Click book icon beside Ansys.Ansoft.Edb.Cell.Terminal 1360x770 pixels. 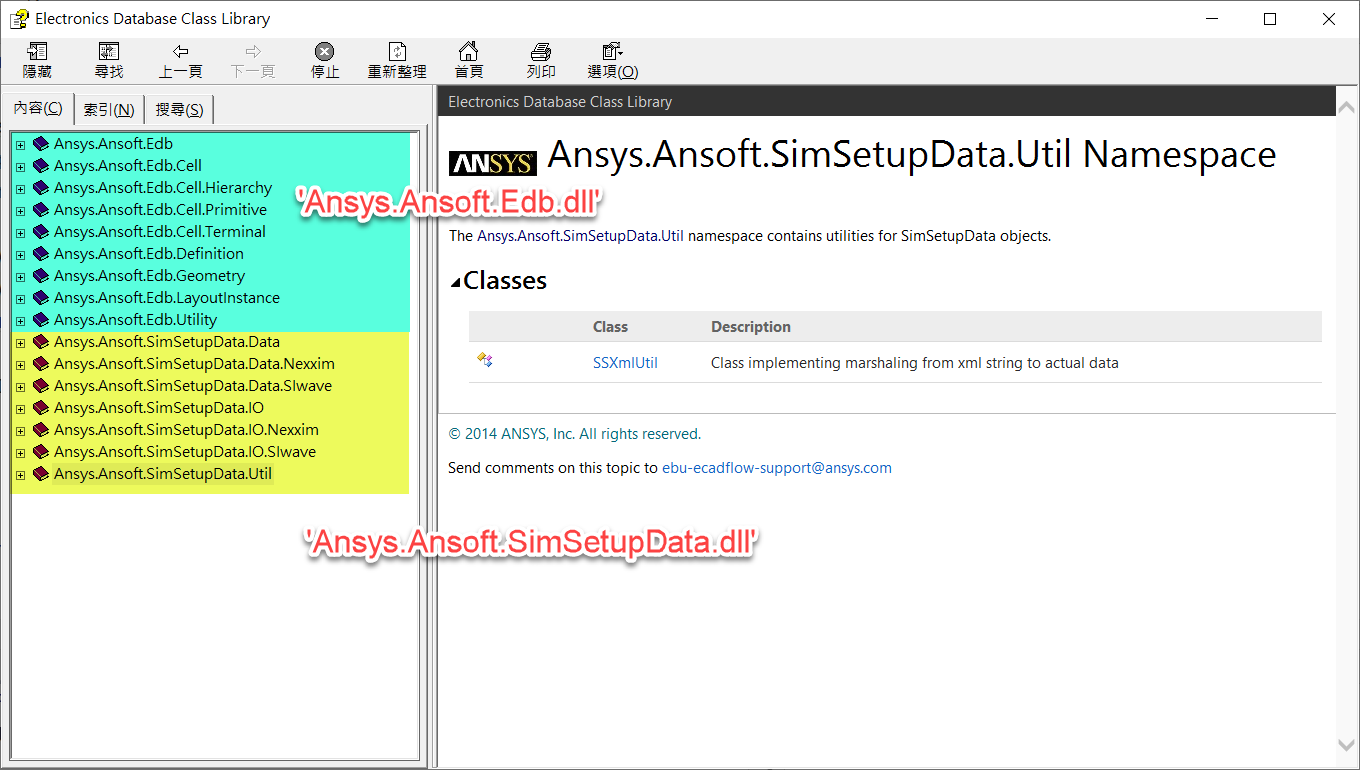[40, 232]
